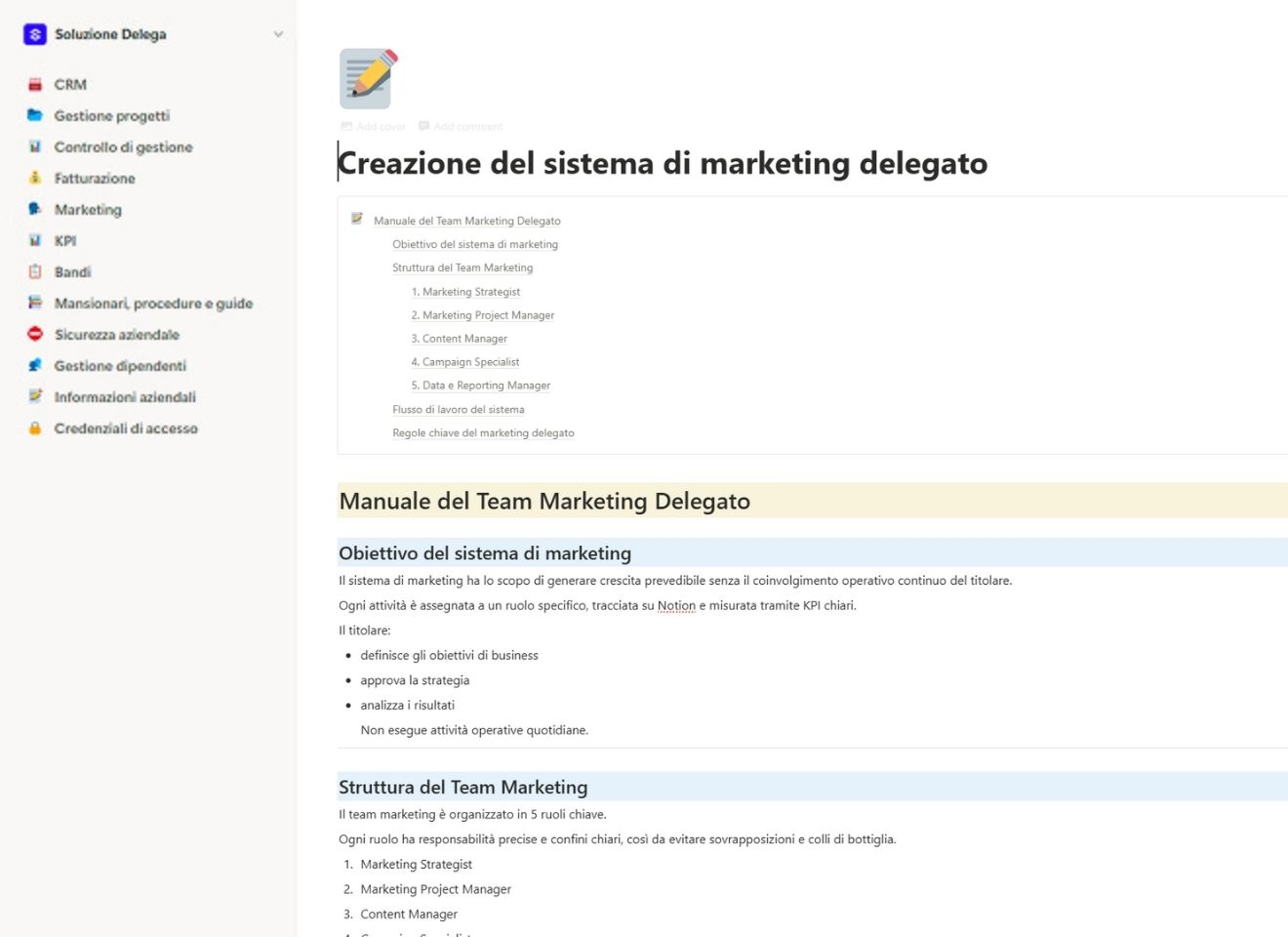Select the Sicurezza aziendale no-entry icon
This screenshot has width=1288, height=937.
coord(35,334)
